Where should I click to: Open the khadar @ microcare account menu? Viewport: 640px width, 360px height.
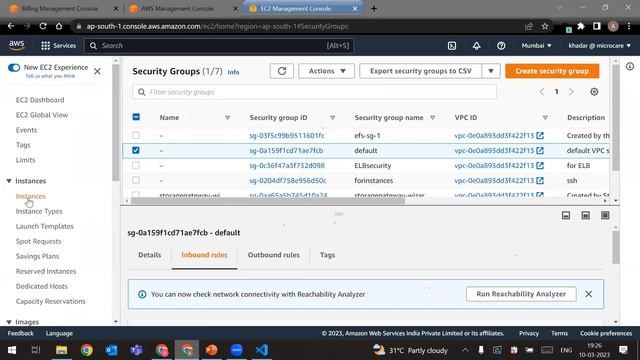point(600,46)
